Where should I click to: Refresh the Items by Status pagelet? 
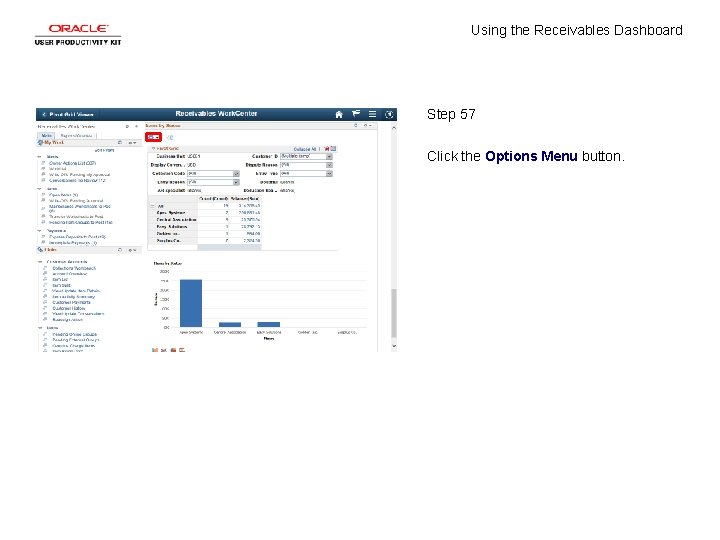tap(355, 125)
